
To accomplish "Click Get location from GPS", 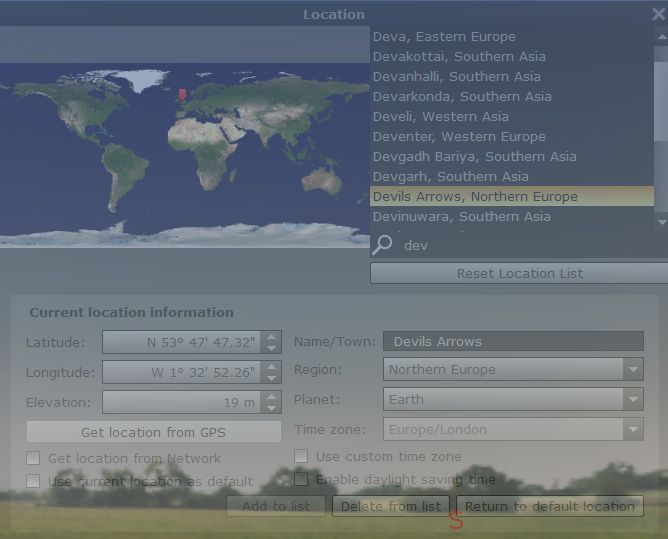I will pos(153,432).
